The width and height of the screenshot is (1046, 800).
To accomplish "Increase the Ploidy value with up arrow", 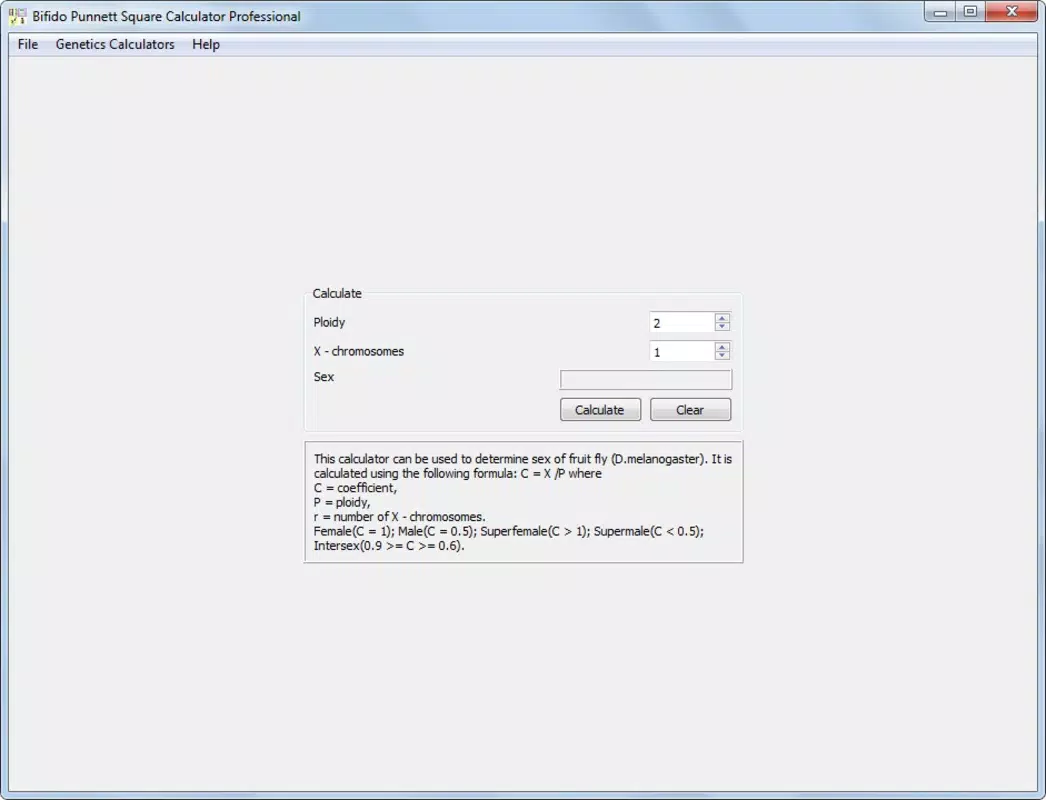I will [722, 318].
